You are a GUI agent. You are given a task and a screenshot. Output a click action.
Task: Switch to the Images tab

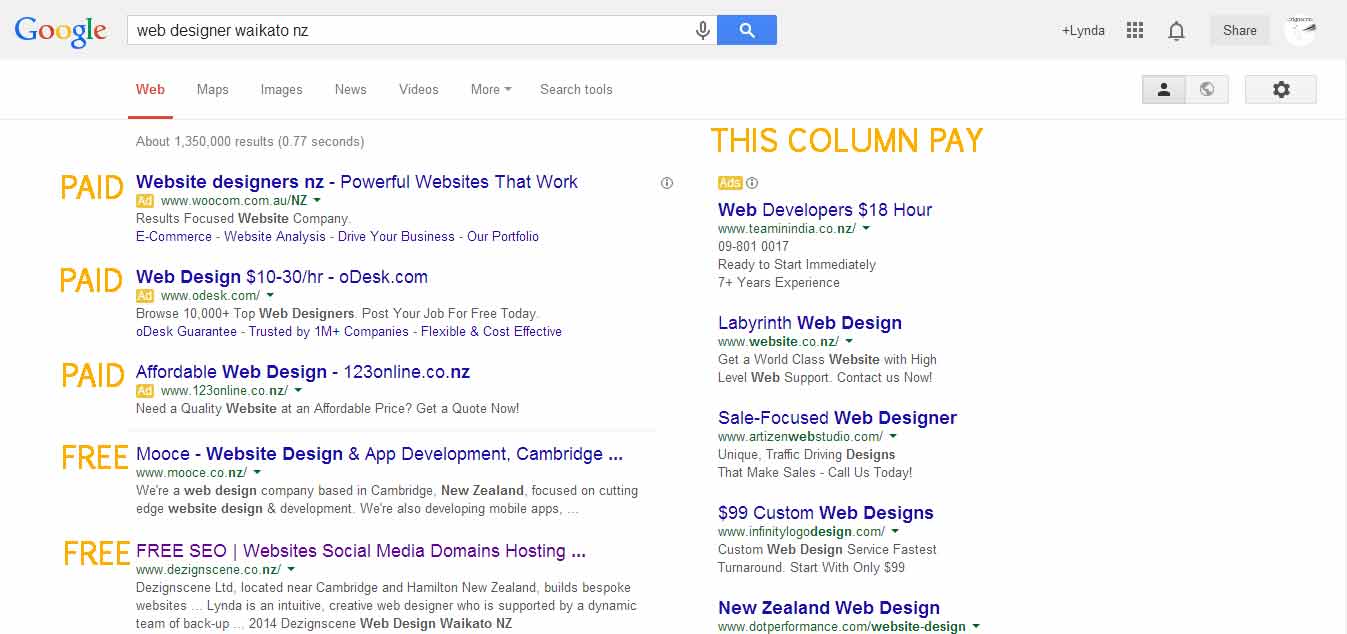click(281, 89)
